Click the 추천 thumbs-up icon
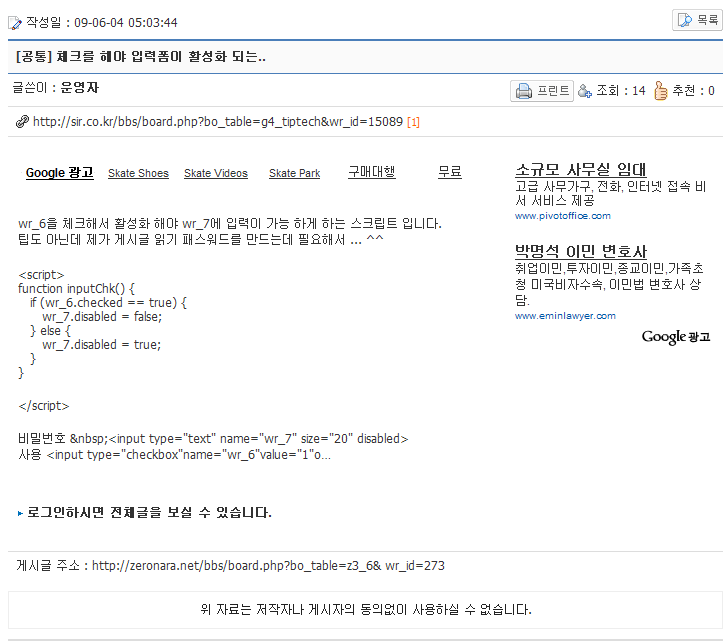This screenshot has width=725, height=643. click(660, 91)
